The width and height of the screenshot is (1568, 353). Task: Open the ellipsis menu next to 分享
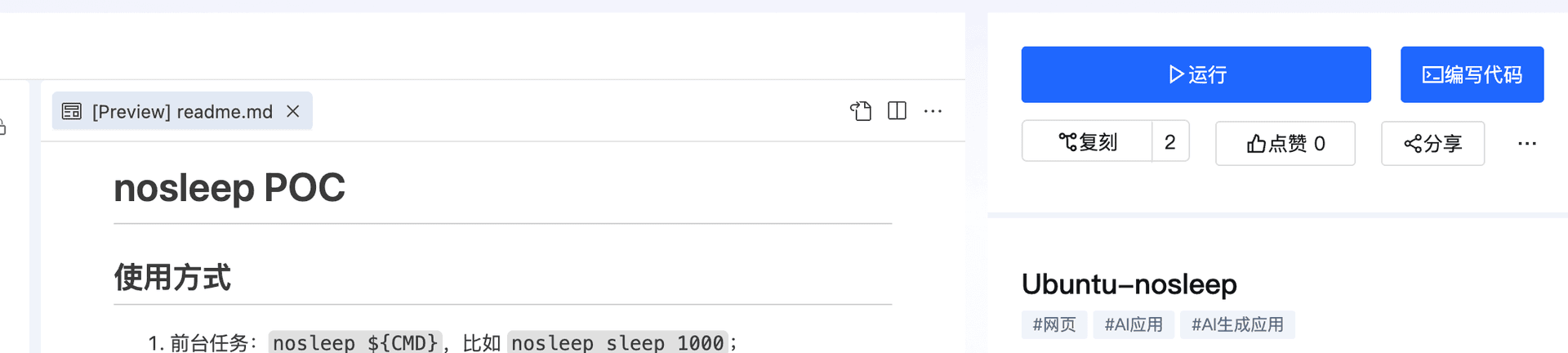coord(1526,144)
